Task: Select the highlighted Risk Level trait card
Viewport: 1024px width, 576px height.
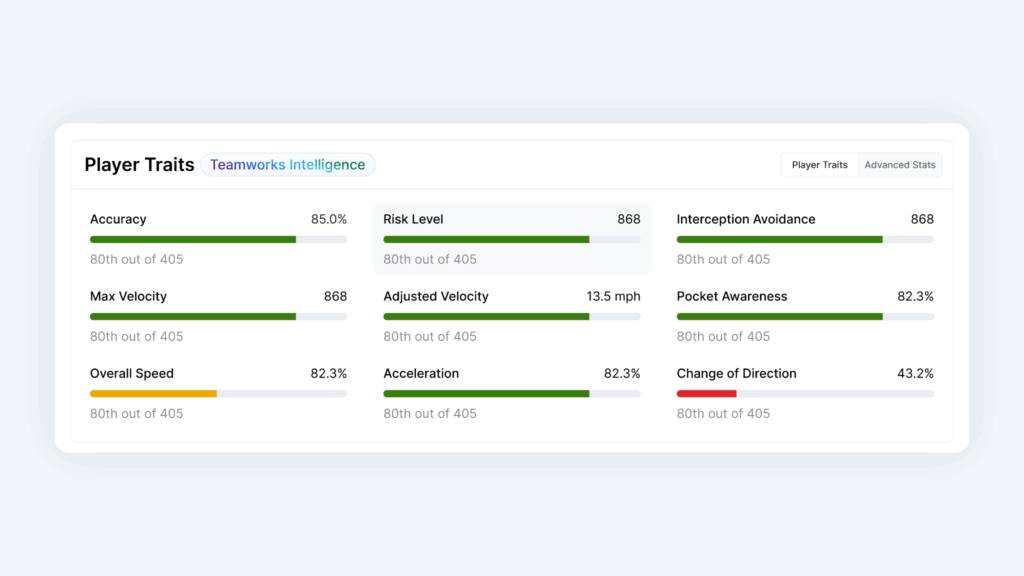Action: point(511,239)
